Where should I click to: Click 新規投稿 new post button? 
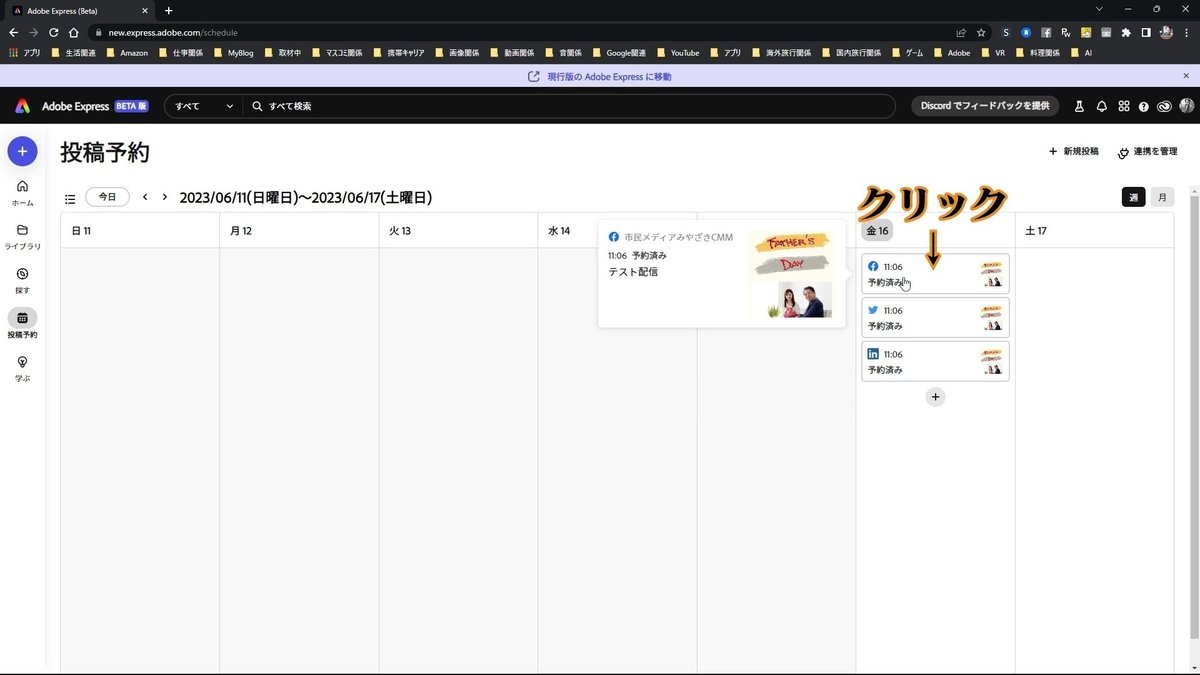point(1073,151)
